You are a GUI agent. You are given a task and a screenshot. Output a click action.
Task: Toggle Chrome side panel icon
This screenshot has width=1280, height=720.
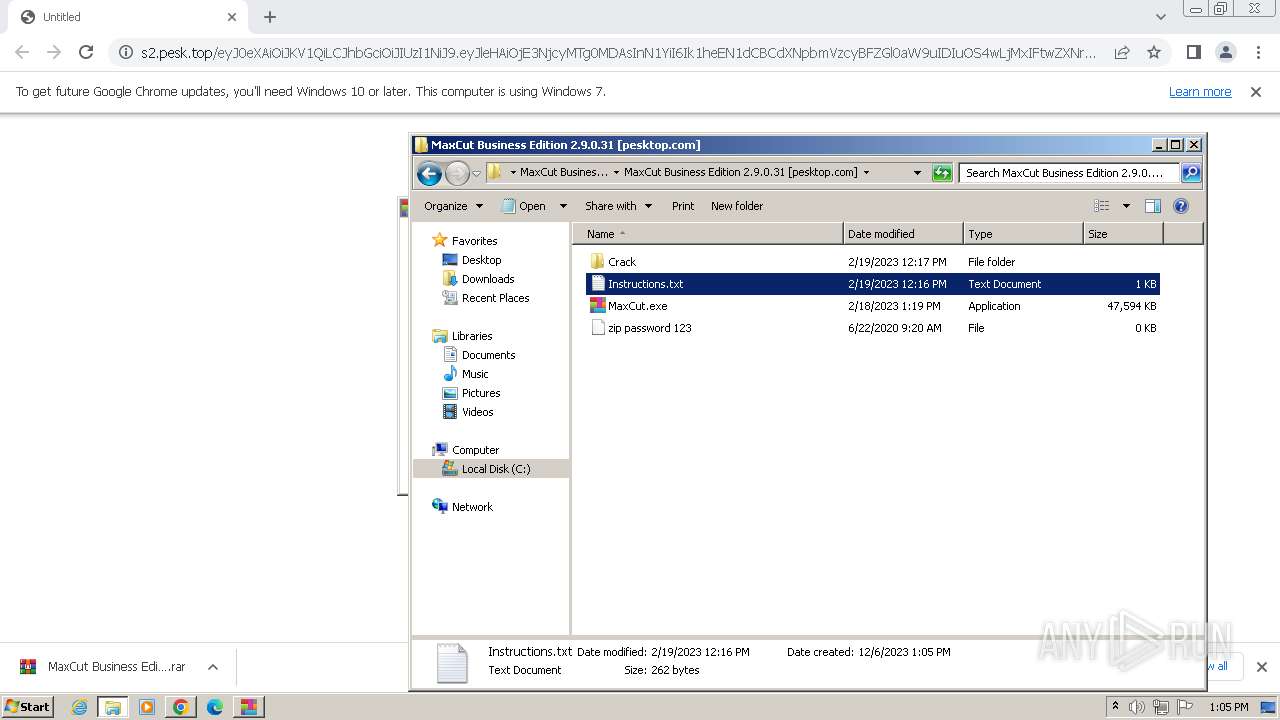[1193, 52]
